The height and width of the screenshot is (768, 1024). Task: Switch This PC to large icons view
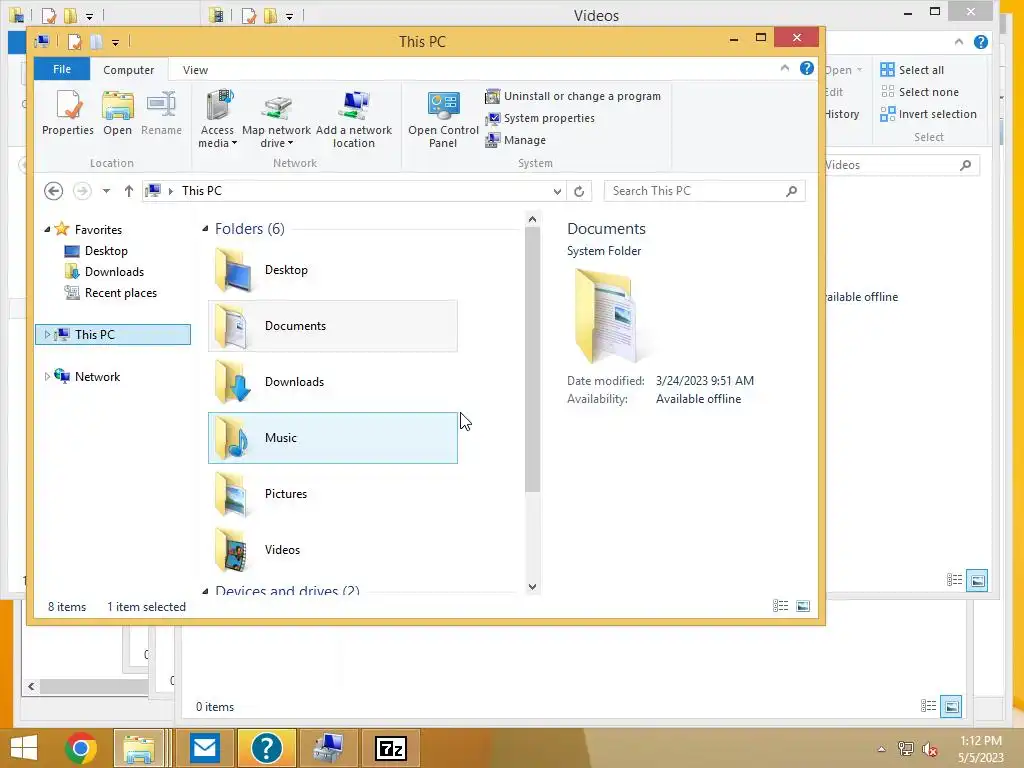803,606
